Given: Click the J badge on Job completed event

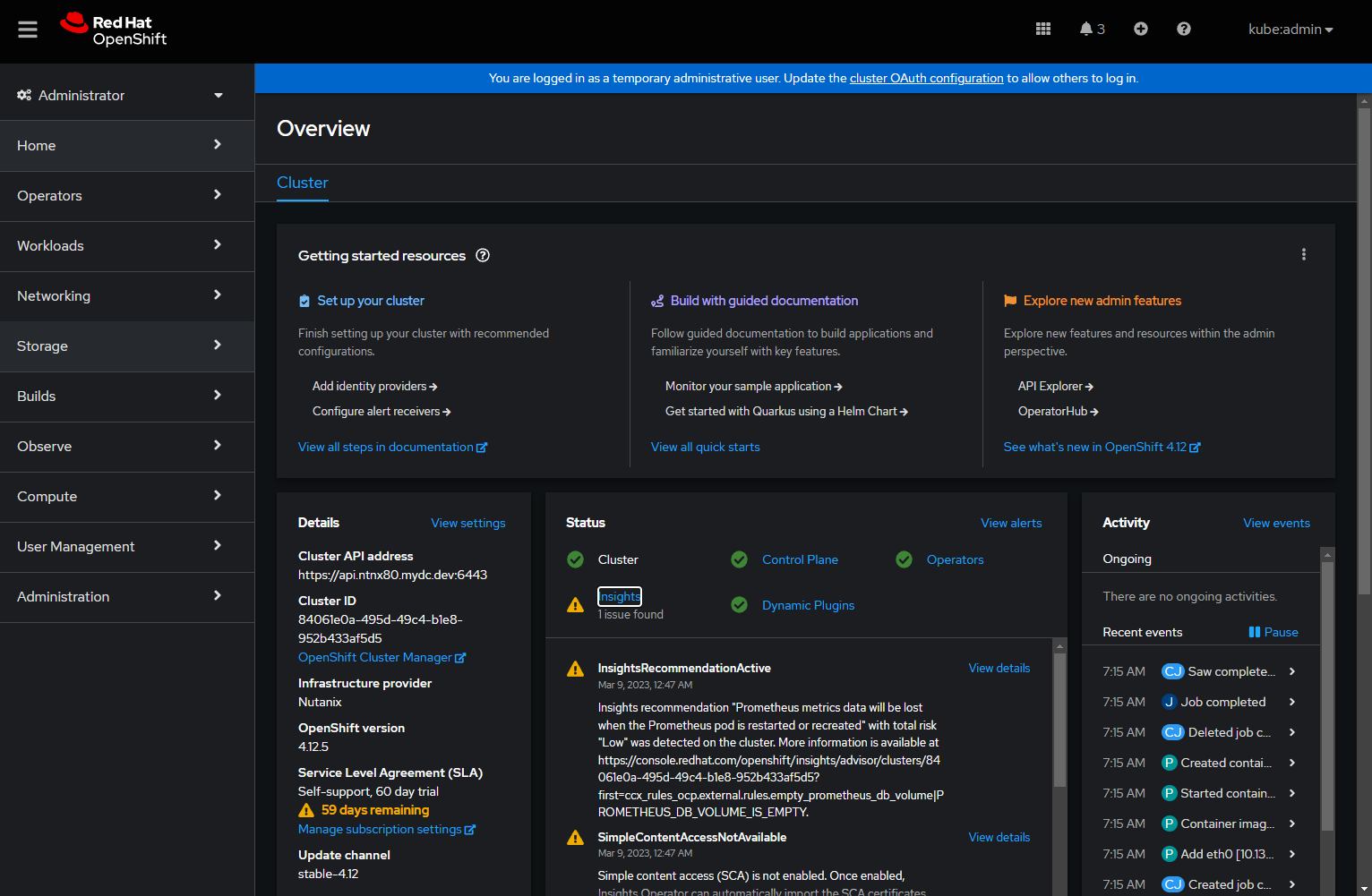Looking at the screenshot, I should click(x=1169, y=702).
